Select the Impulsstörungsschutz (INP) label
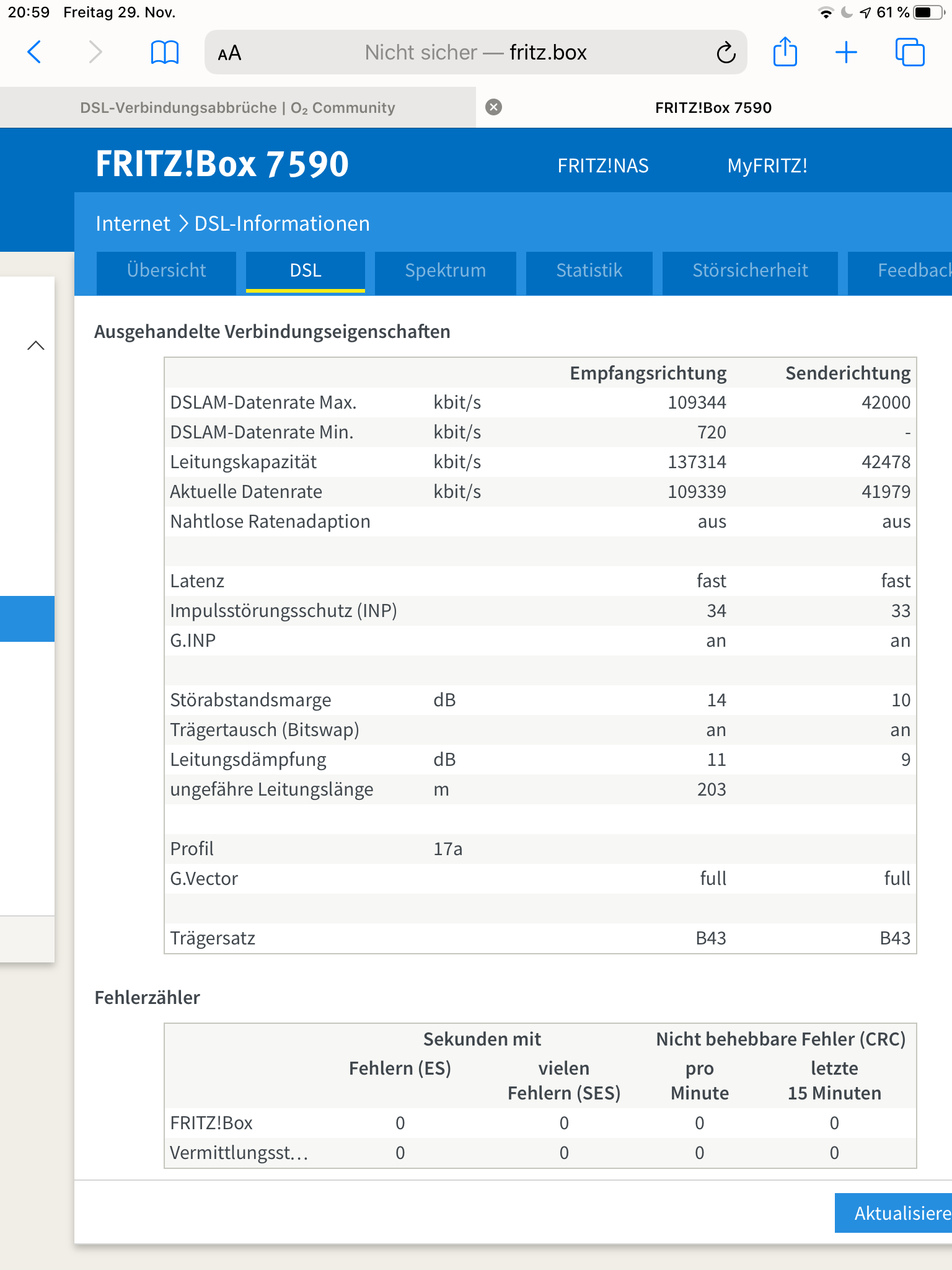The width and height of the screenshot is (952, 1270). tap(283, 611)
